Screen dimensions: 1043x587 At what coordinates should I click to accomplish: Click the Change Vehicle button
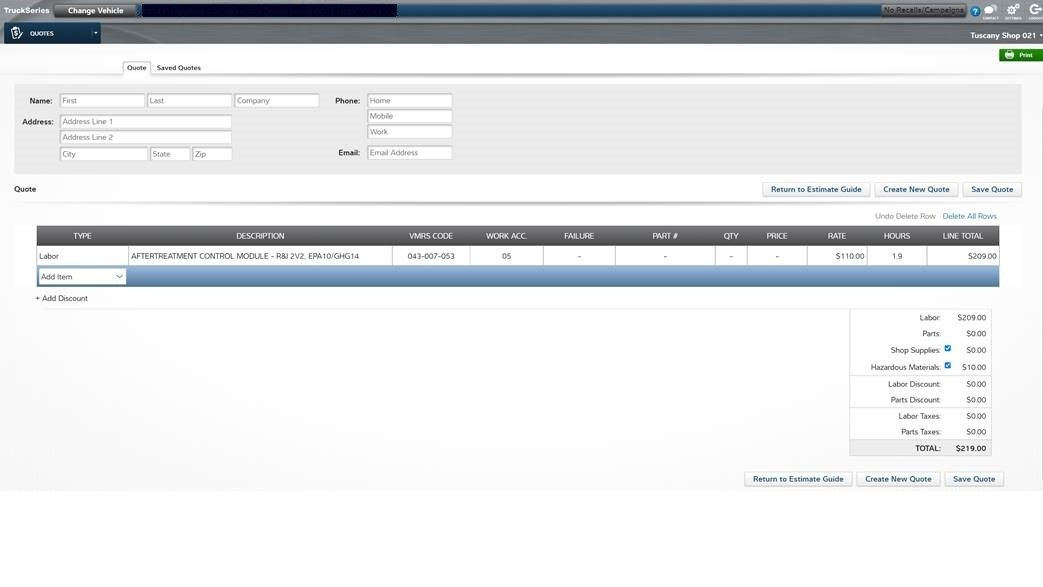(93, 9)
